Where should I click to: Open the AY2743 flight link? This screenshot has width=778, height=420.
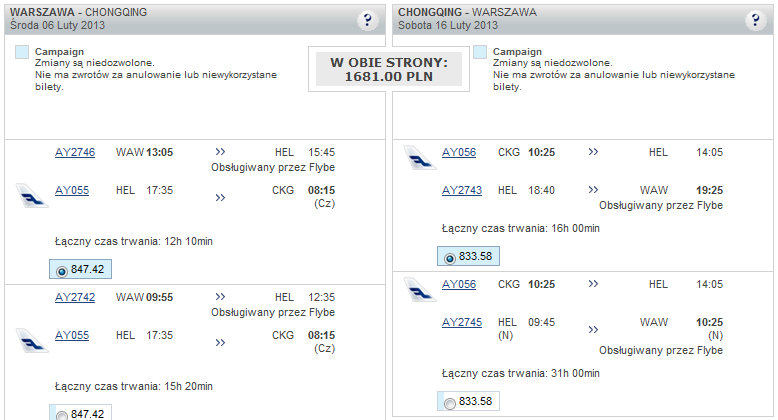(x=462, y=190)
